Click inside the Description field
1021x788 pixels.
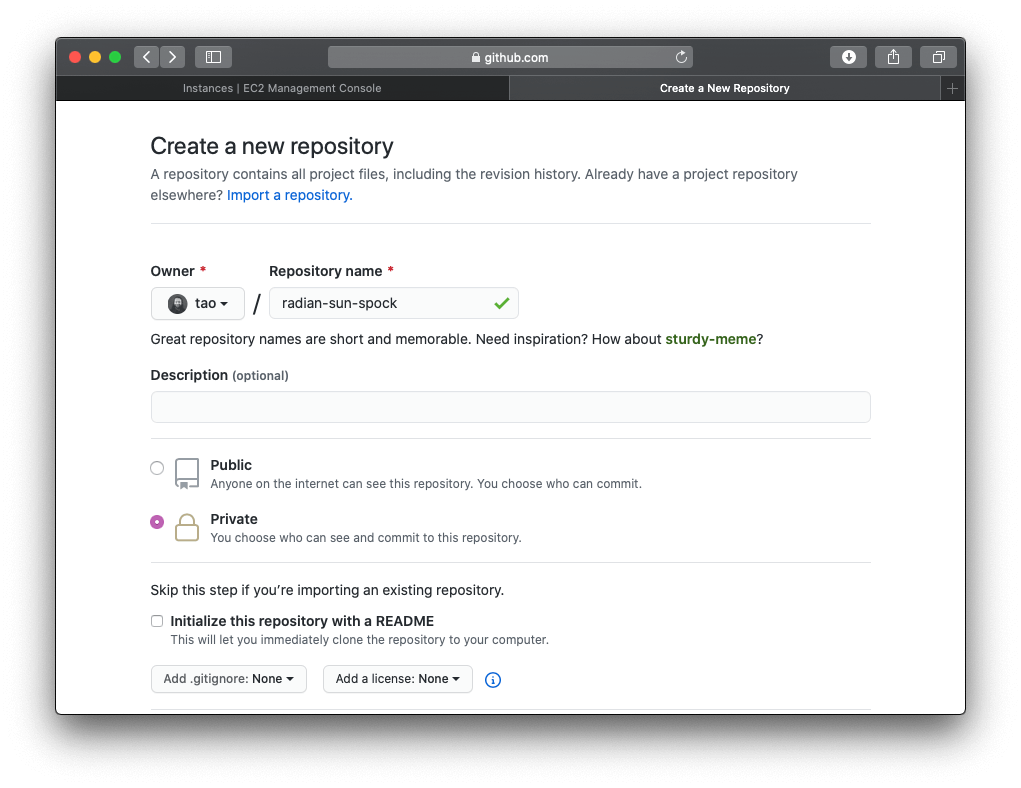510,406
